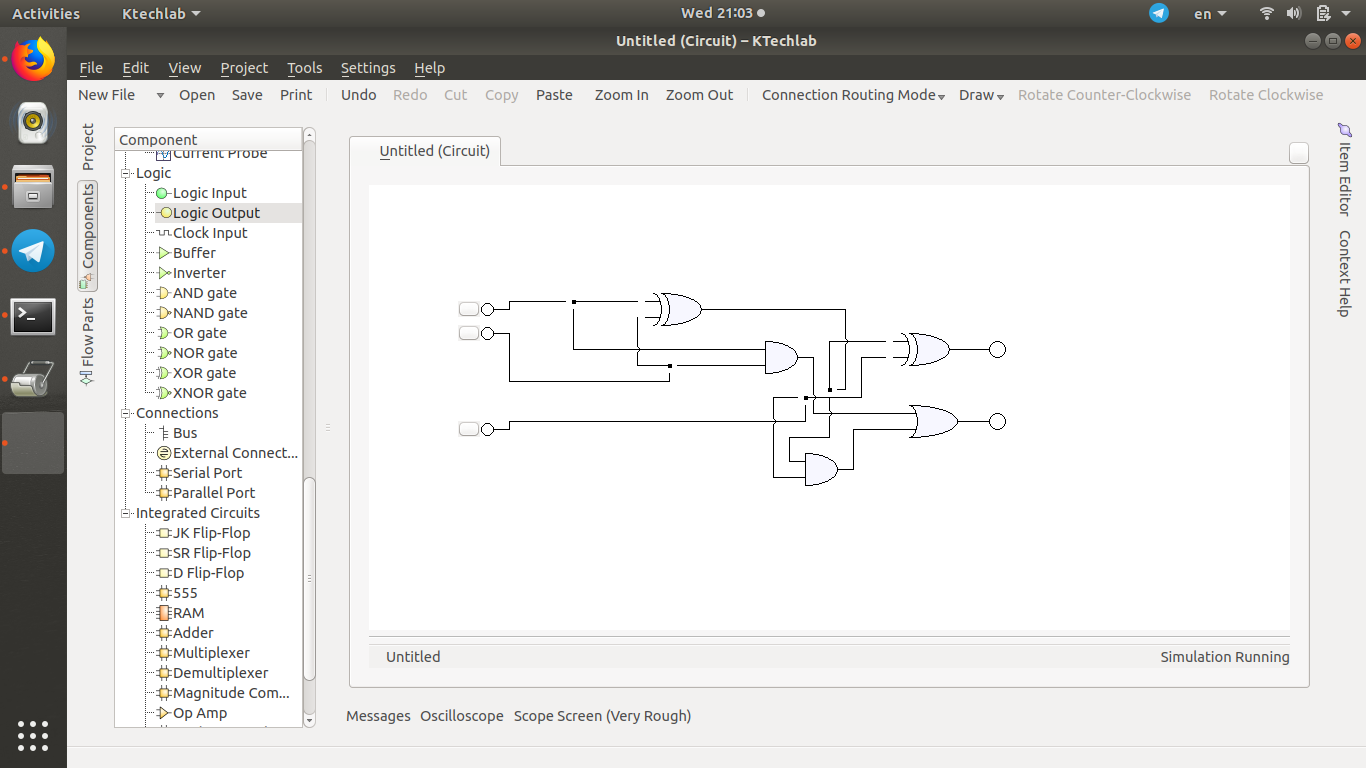Pick the Logic Input component
1366x768 pixels.
[x=209, y=193]
